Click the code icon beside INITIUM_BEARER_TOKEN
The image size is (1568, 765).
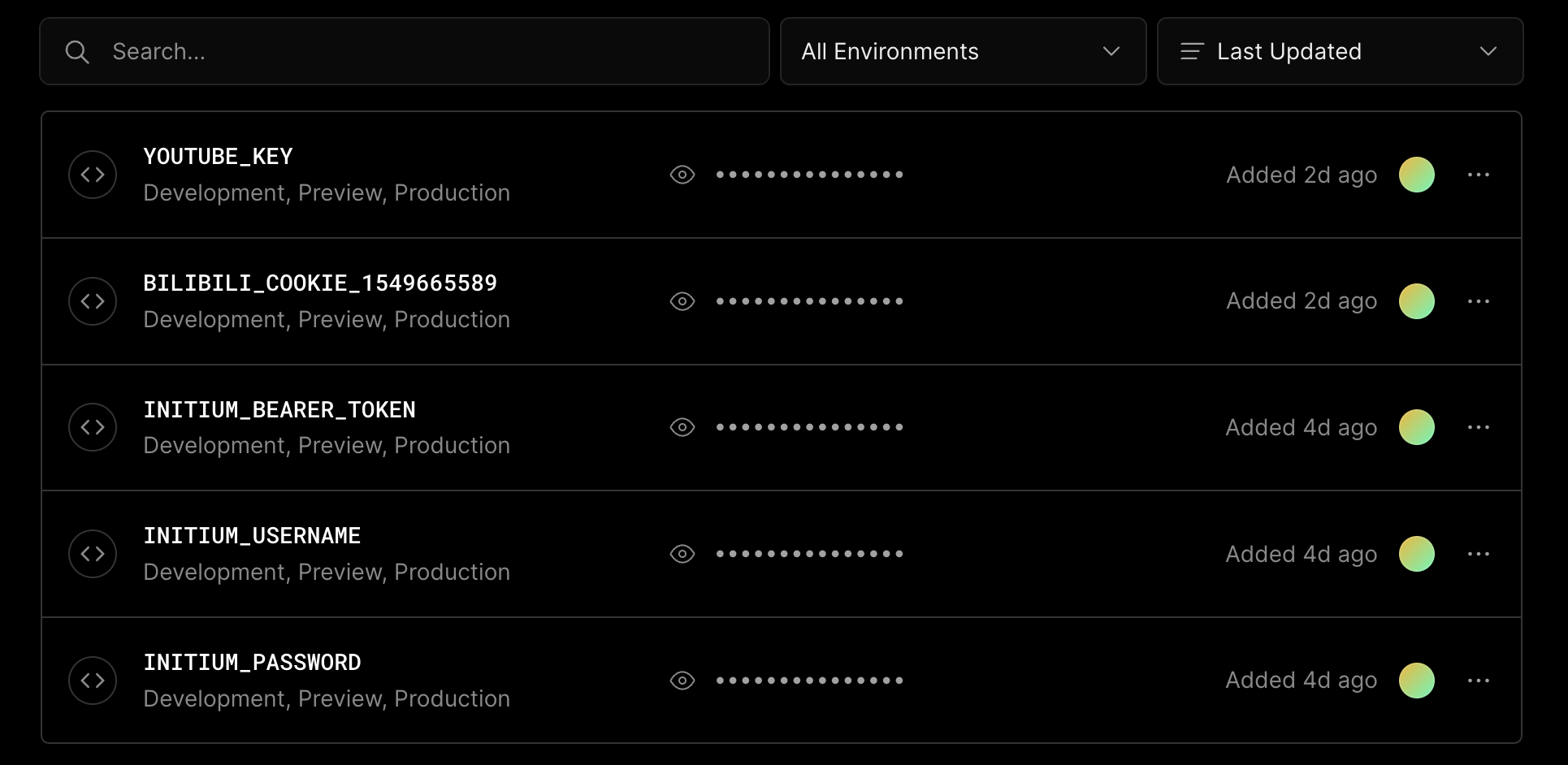point(93,427)
